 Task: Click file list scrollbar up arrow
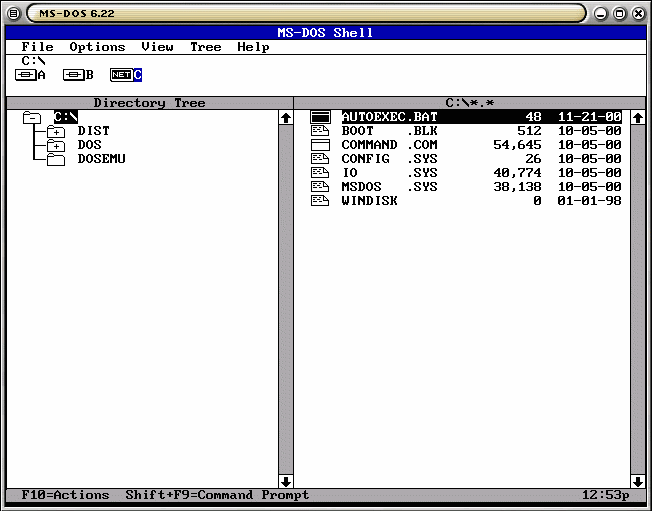[637, 117]
